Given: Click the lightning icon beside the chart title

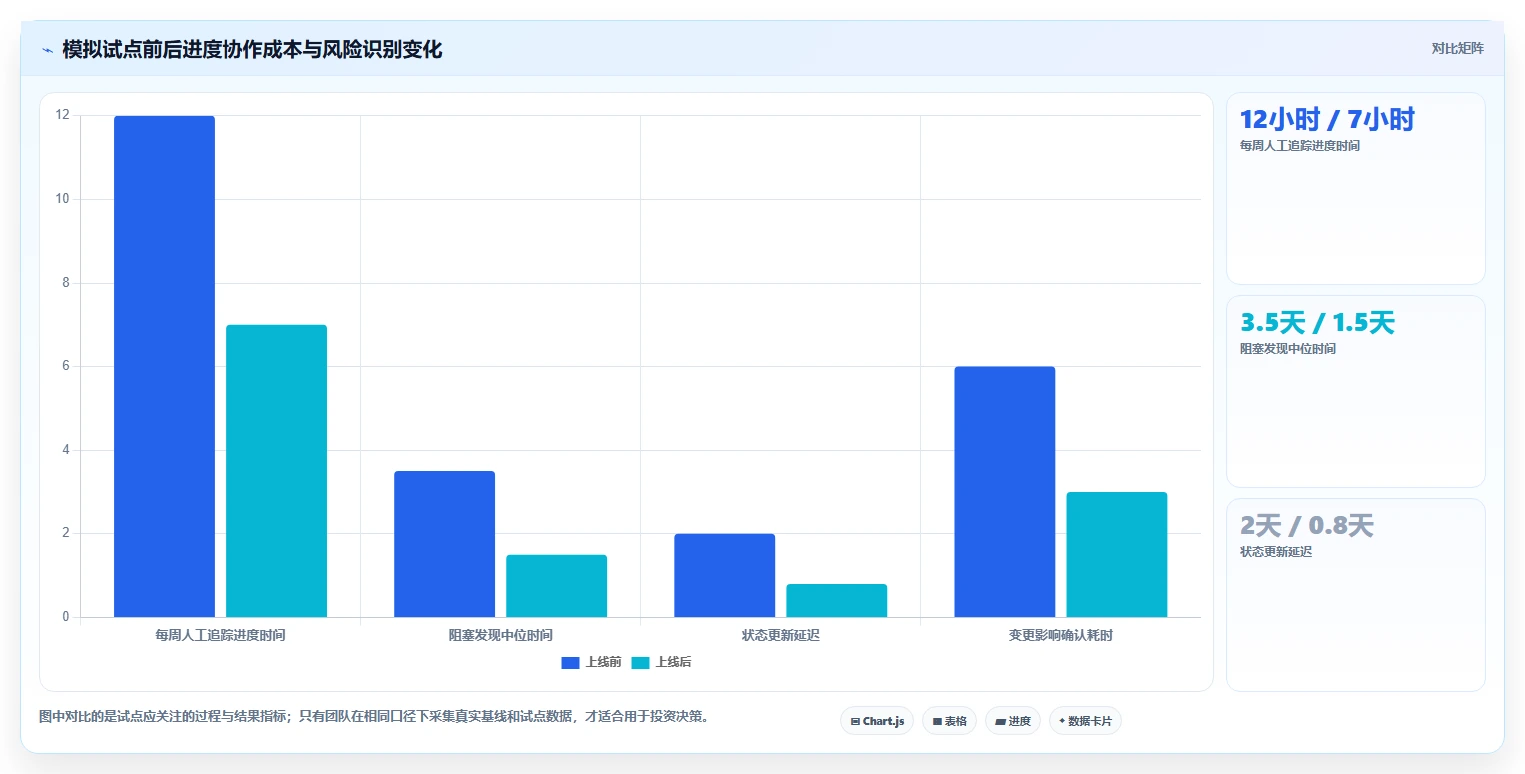Looking at the screenshot, I should [x=47, y=50].
